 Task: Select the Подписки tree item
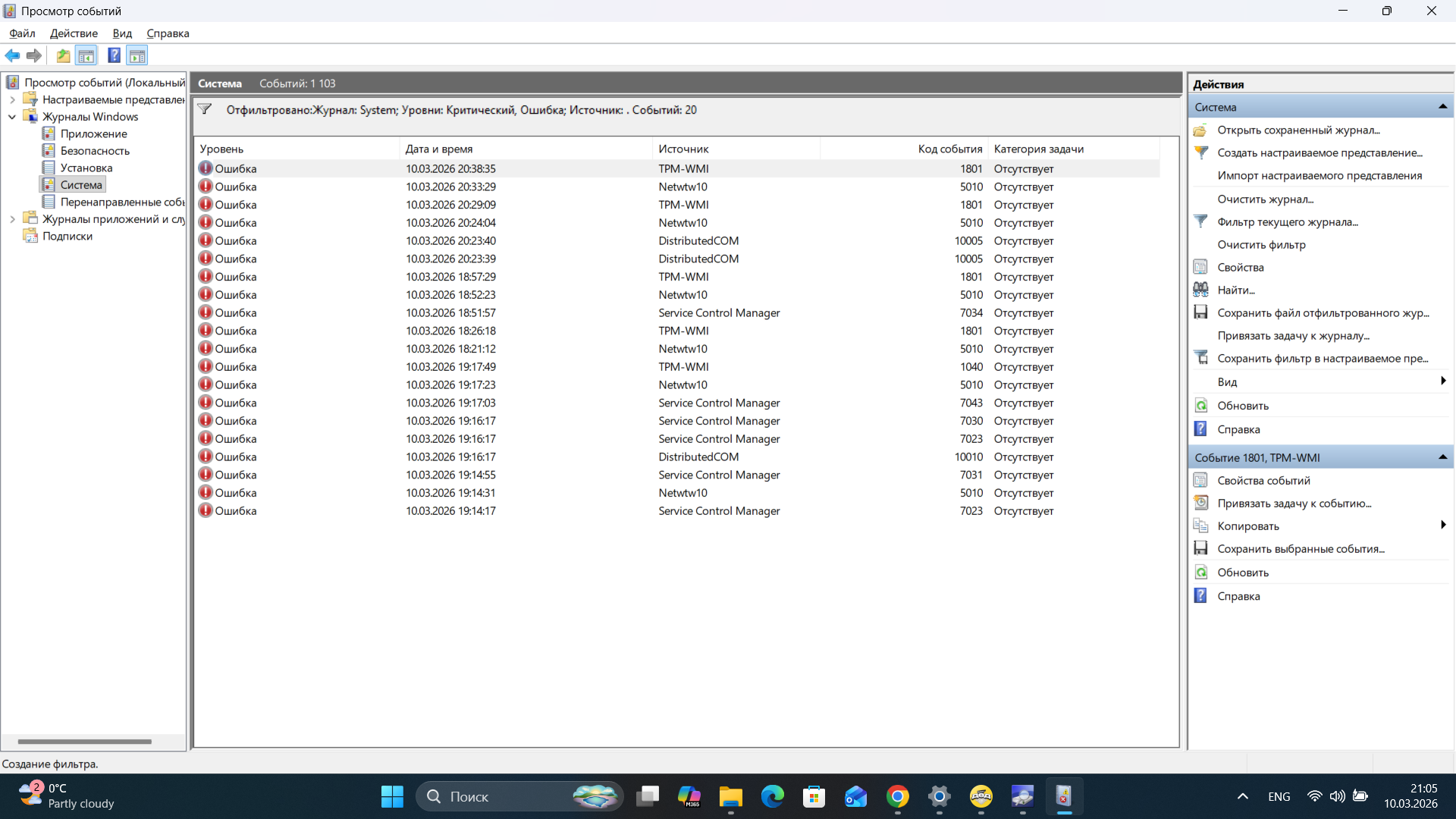[67, 236]
